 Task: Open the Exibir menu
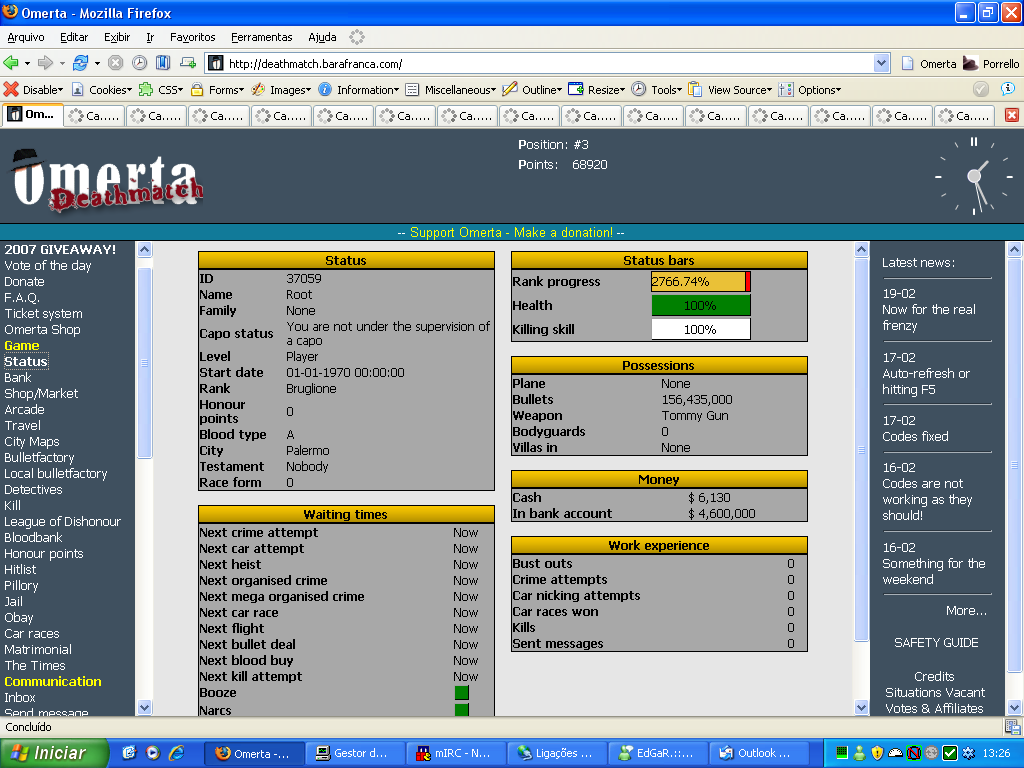117,37
